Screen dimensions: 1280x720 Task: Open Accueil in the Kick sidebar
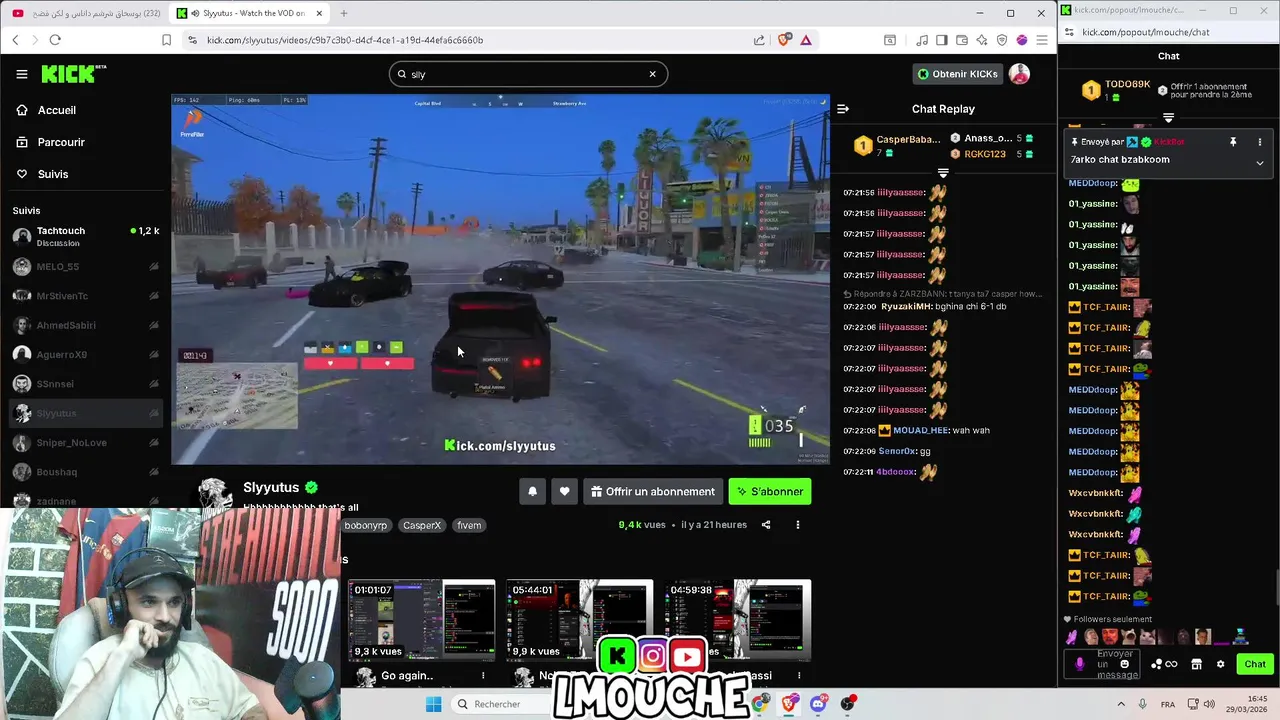(57, 110)
